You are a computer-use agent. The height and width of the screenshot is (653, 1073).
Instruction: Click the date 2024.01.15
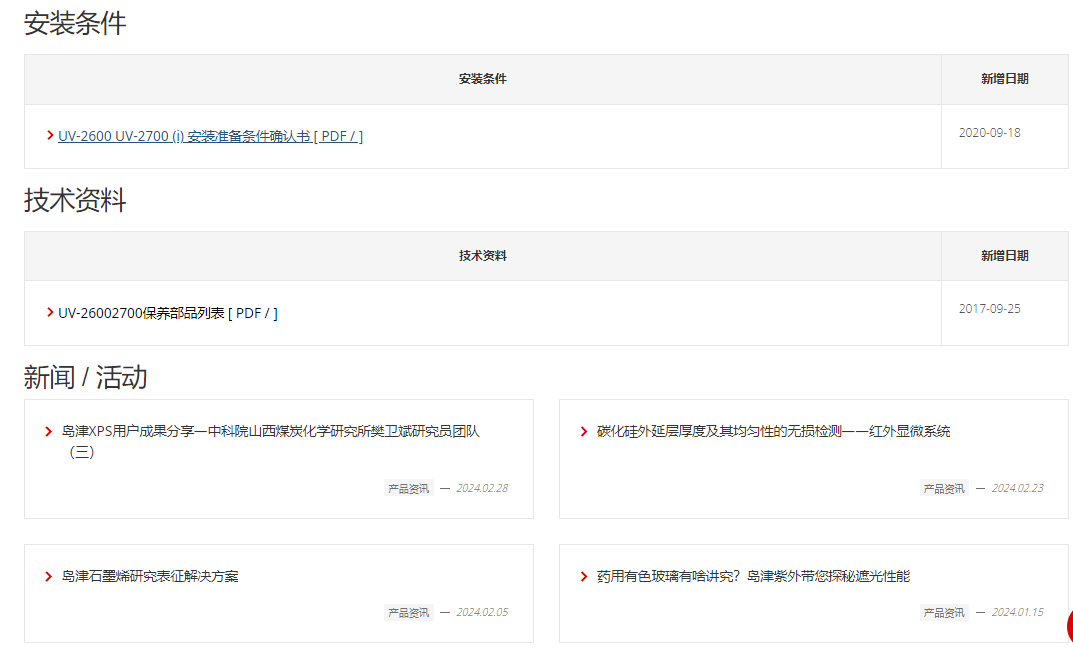[1018, 612]
